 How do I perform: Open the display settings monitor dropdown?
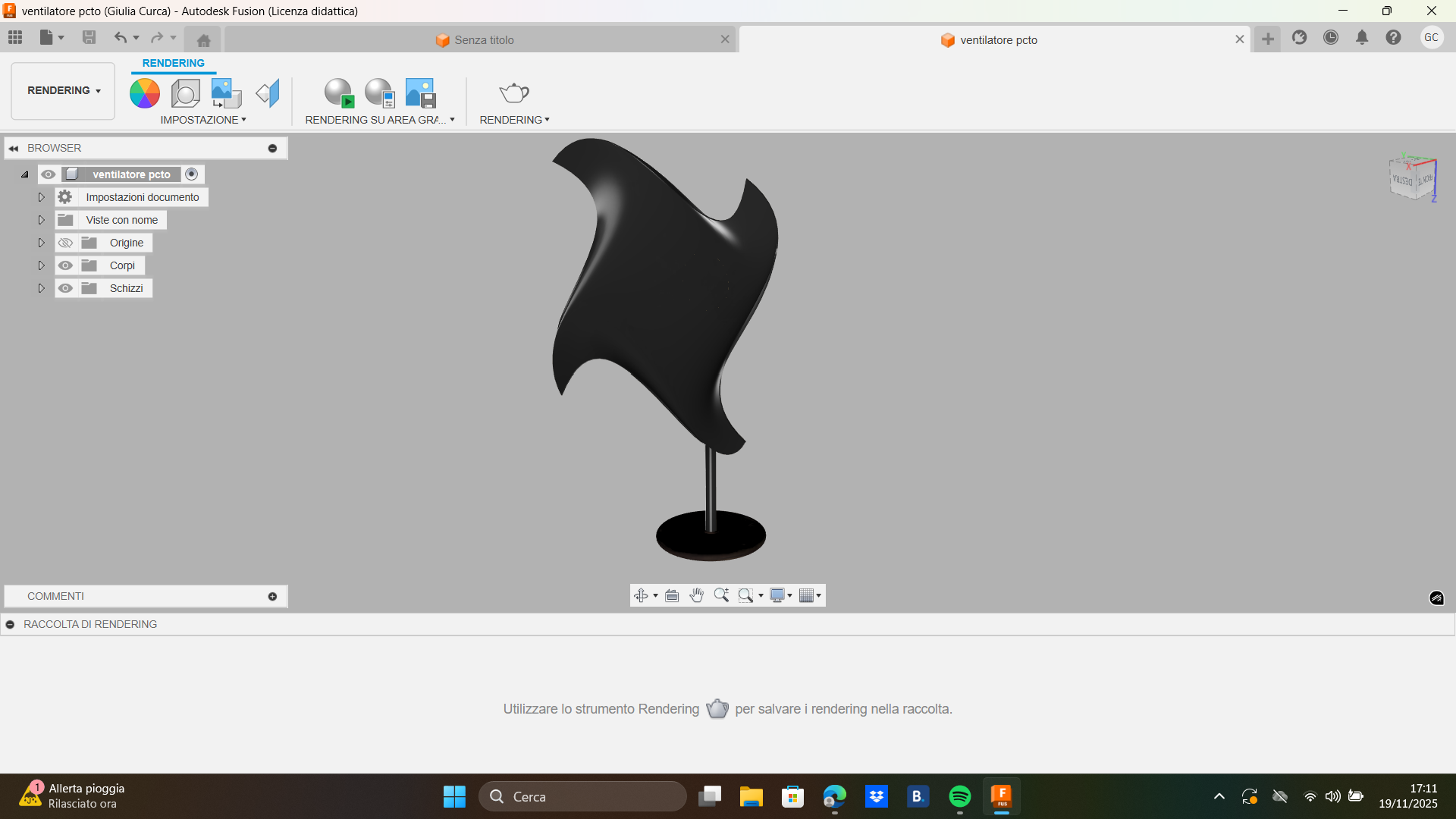coord(780,595)
